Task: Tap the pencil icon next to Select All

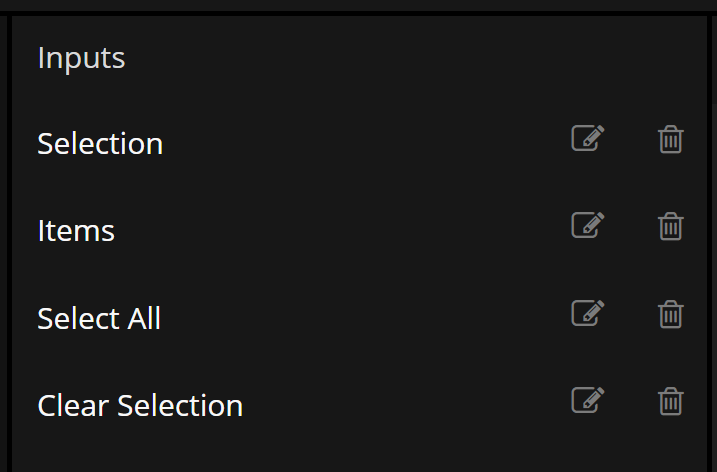Action: click(588, 314)
